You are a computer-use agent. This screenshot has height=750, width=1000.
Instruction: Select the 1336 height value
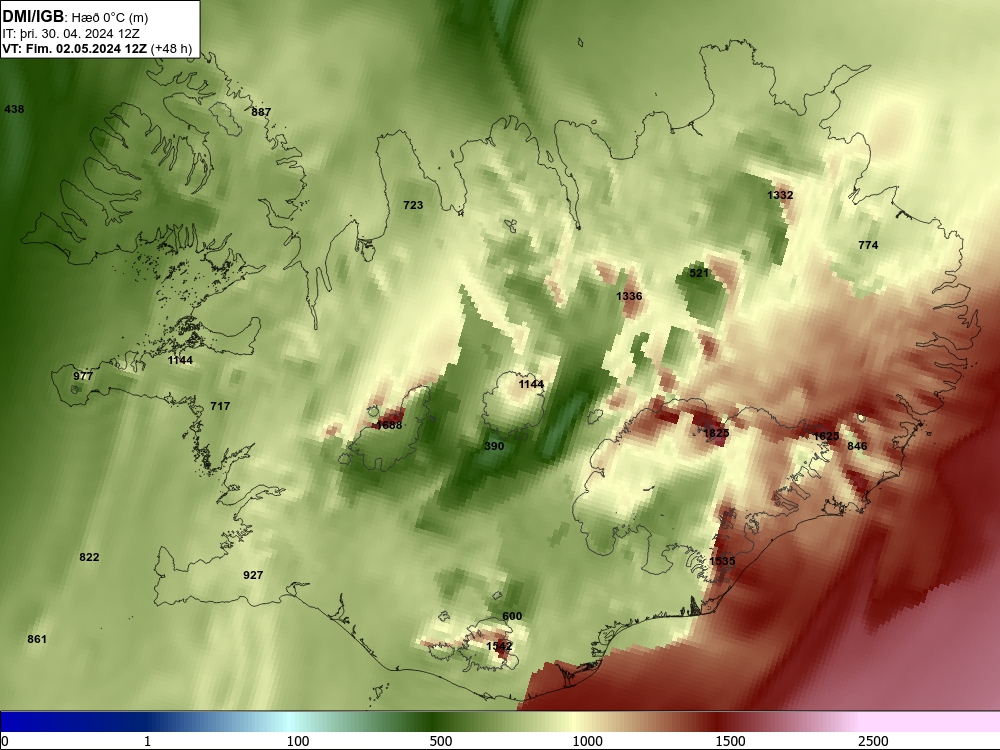[629, 296]
